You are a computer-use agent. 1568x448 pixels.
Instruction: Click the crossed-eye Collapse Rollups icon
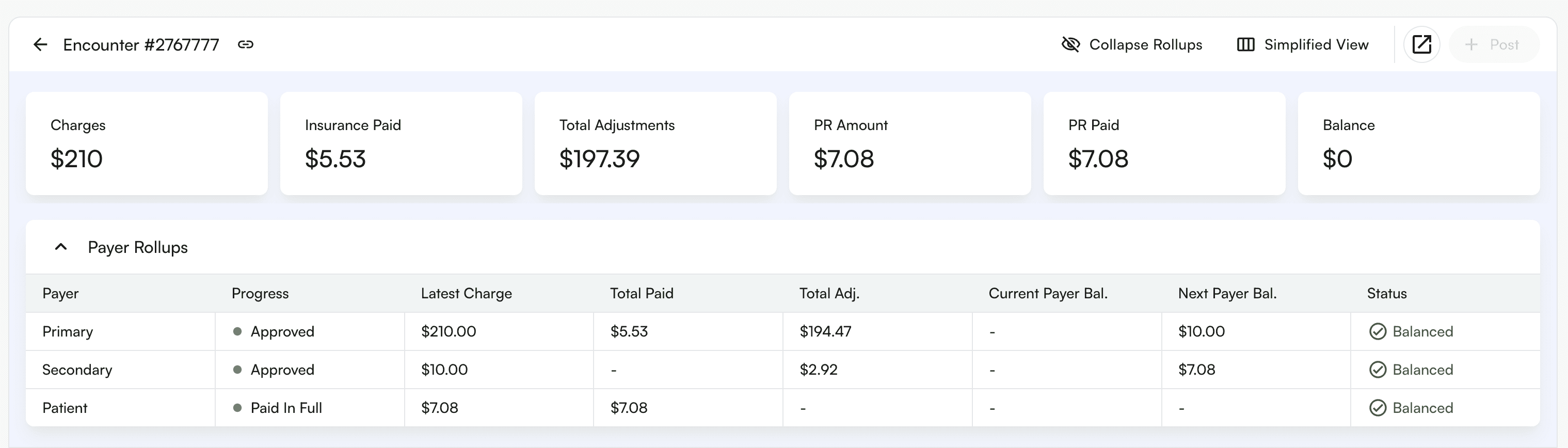[x=1070, y=44]
